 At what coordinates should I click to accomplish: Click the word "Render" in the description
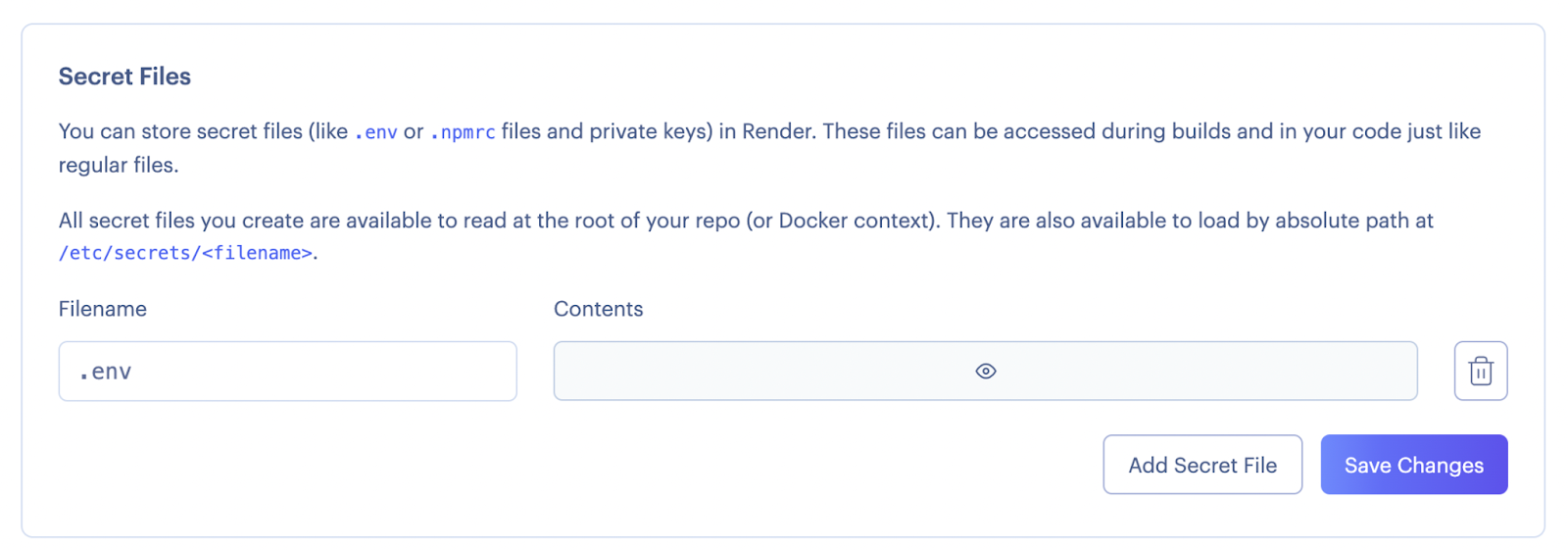(x=777, y=131)
